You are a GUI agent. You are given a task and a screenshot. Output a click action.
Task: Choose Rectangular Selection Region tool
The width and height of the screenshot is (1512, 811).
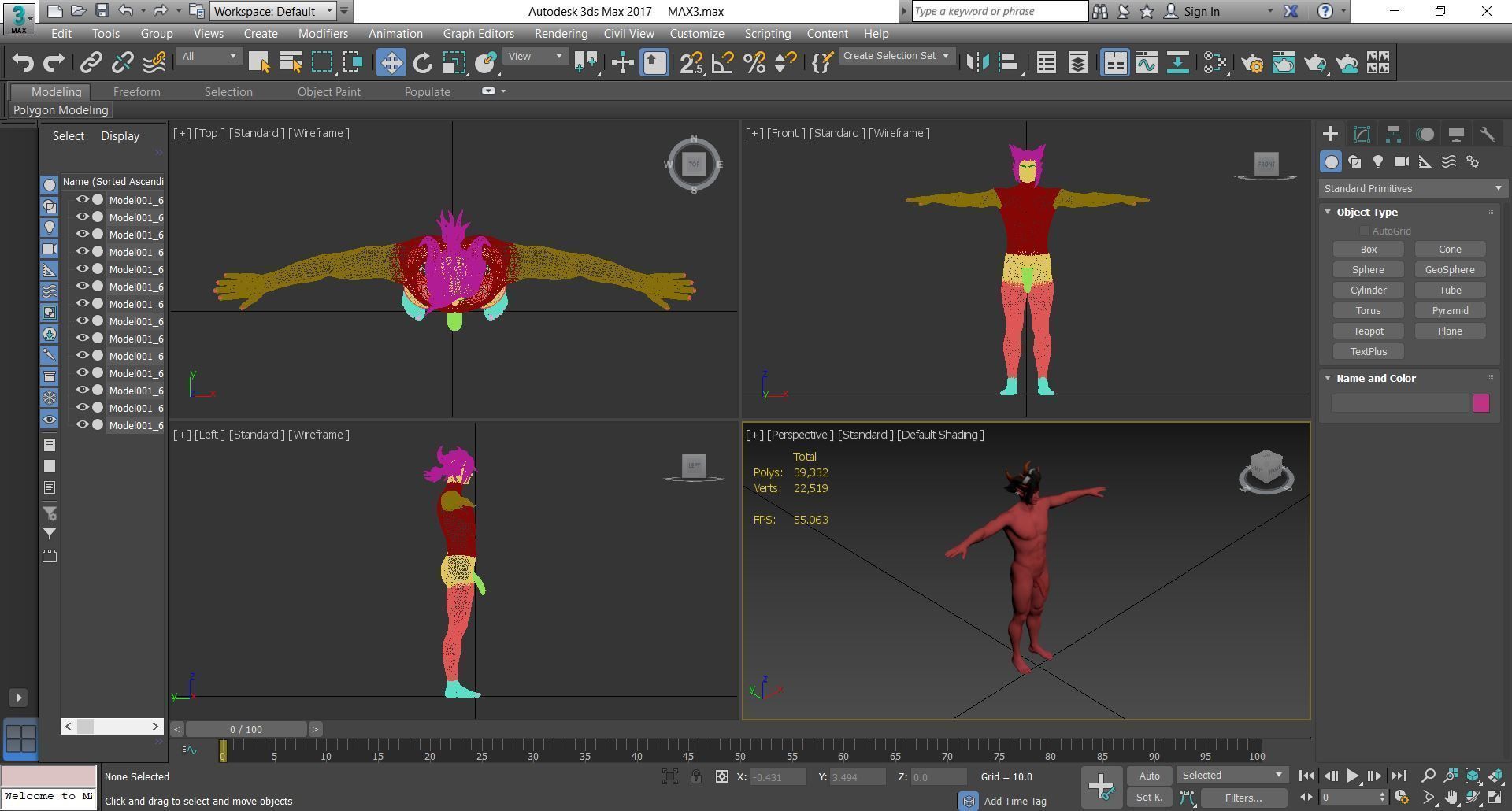tap(322, 63)
